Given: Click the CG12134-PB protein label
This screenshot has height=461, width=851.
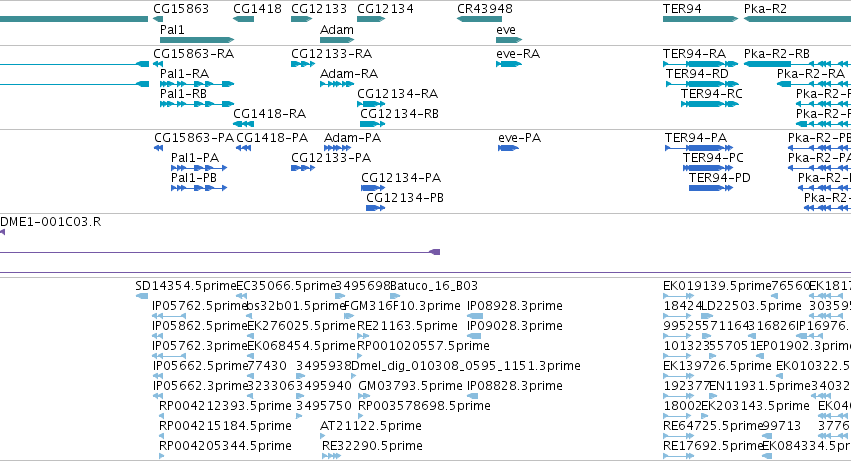Looking at the screenshot, I should (405, 198).
